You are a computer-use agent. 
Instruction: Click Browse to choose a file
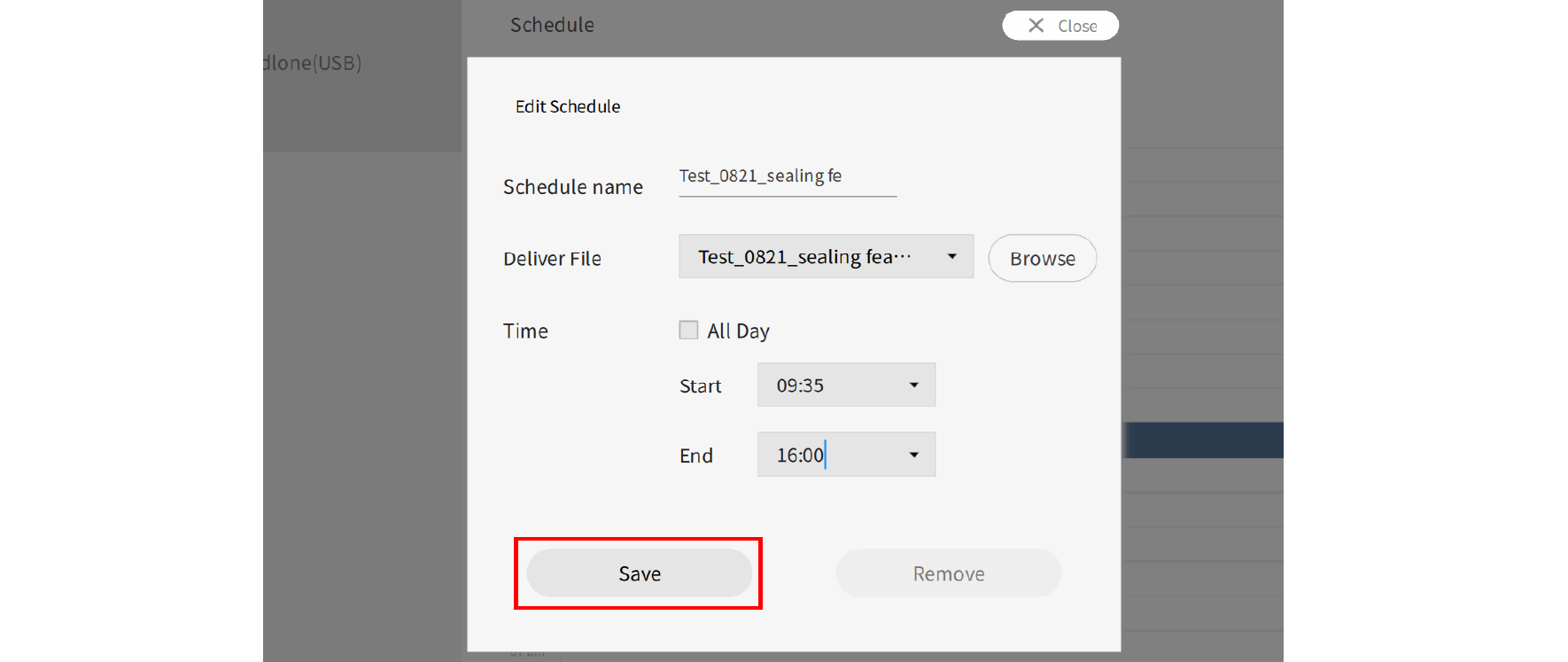1042,259
